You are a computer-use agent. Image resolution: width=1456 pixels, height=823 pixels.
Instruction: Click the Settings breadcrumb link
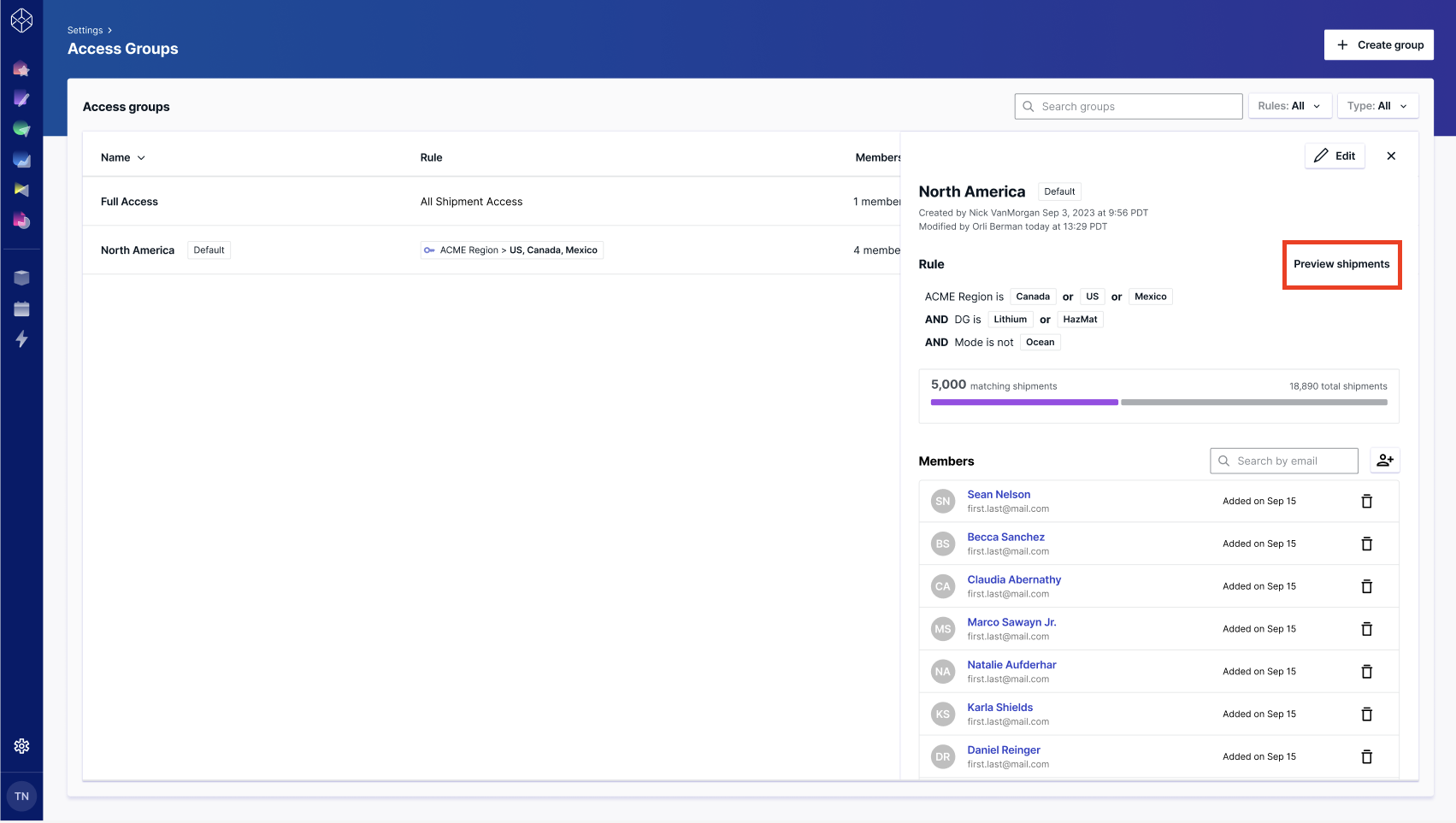click(x=85, y=30)
